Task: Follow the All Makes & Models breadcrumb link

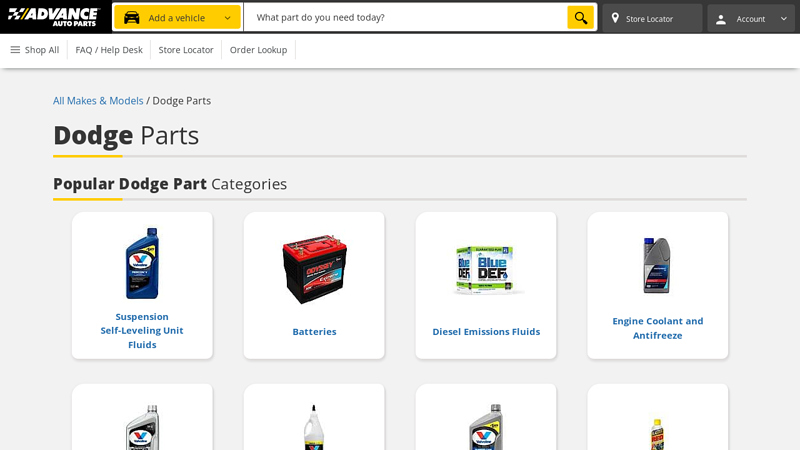Action: 98,101
